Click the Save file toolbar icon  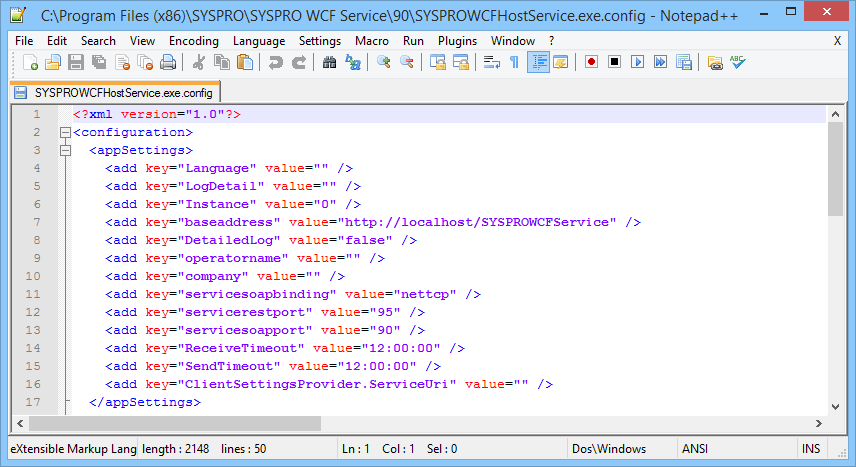tap(75, 62)
